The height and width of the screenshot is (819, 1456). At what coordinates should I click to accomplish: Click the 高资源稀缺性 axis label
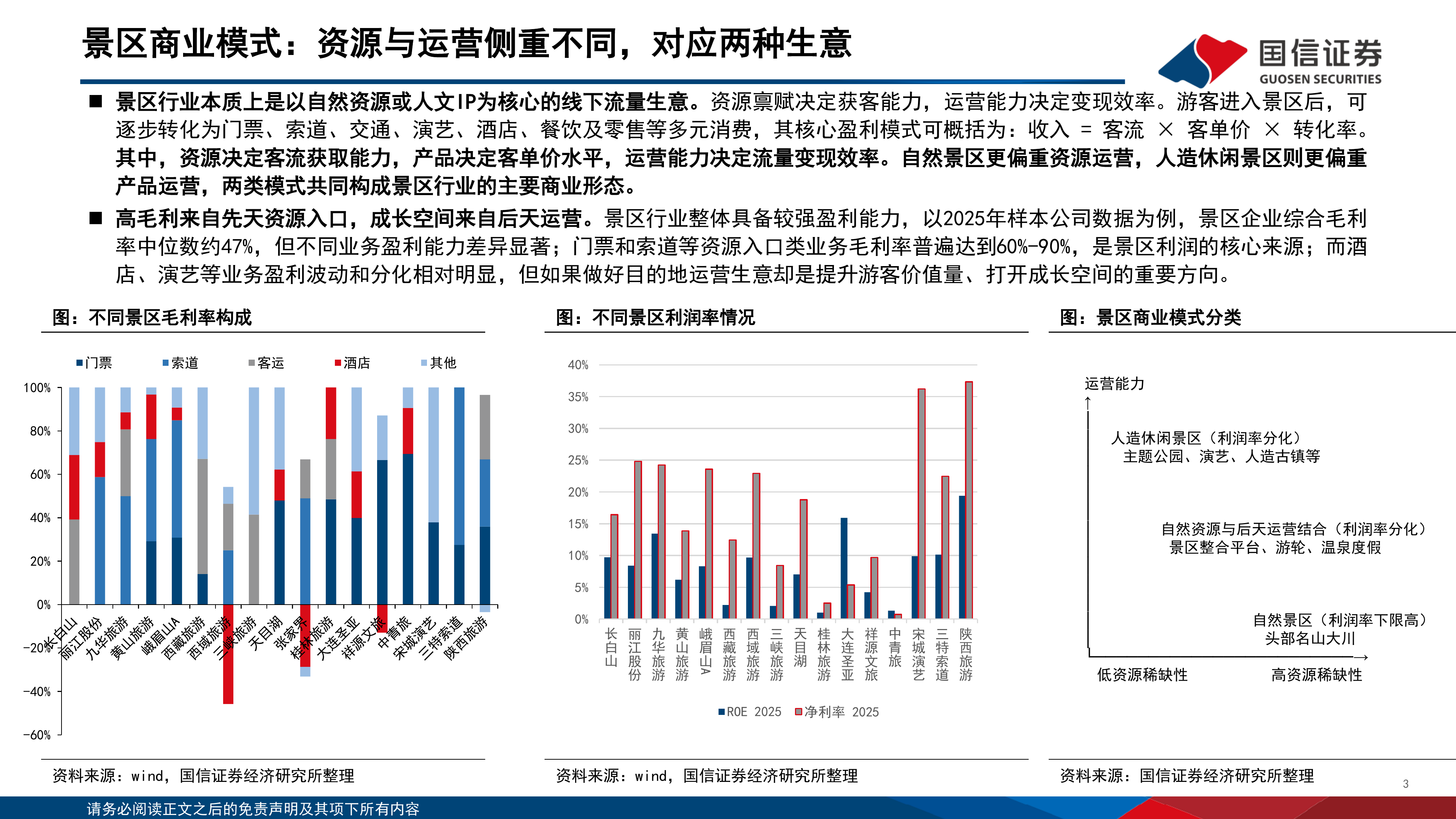point(1317,675)
